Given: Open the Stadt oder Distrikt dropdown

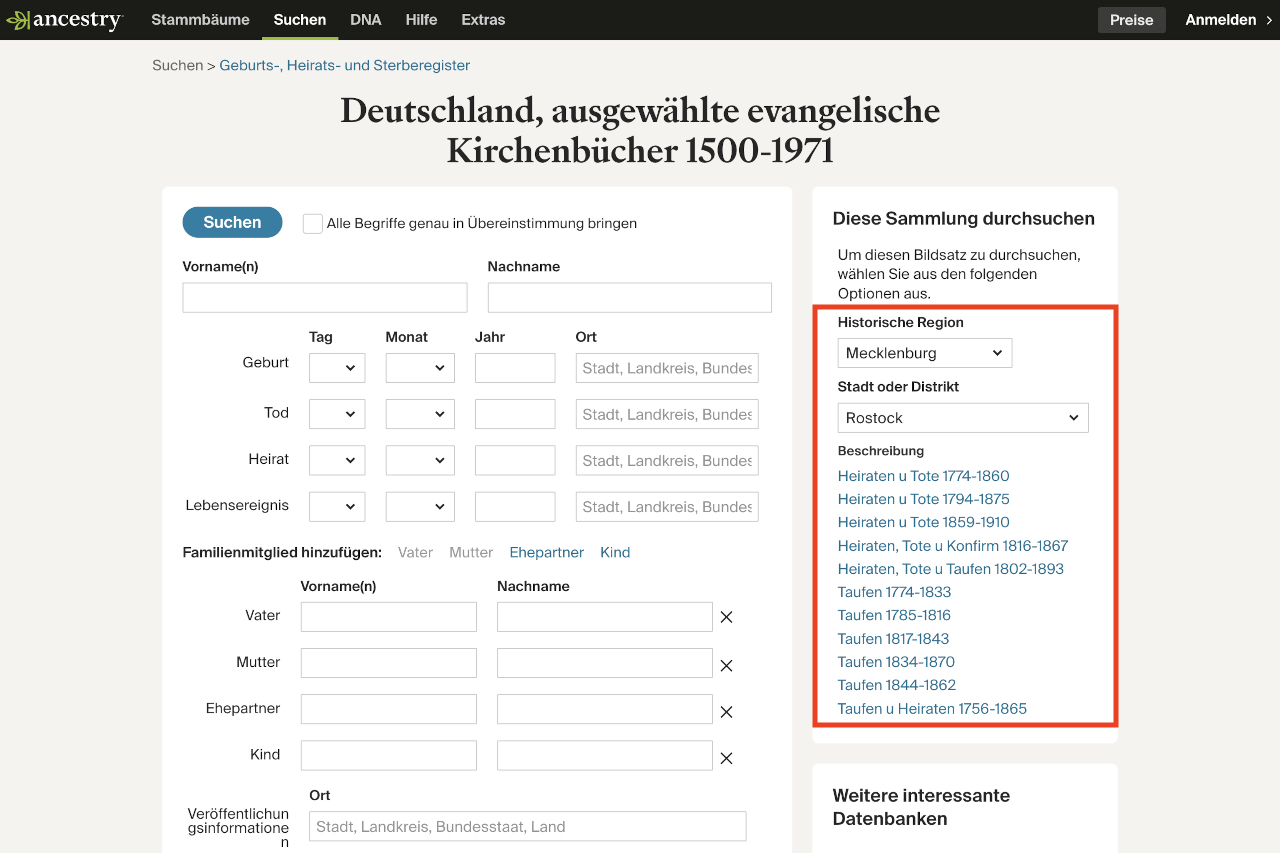Looking at the screenshot, I should point(962,418).
